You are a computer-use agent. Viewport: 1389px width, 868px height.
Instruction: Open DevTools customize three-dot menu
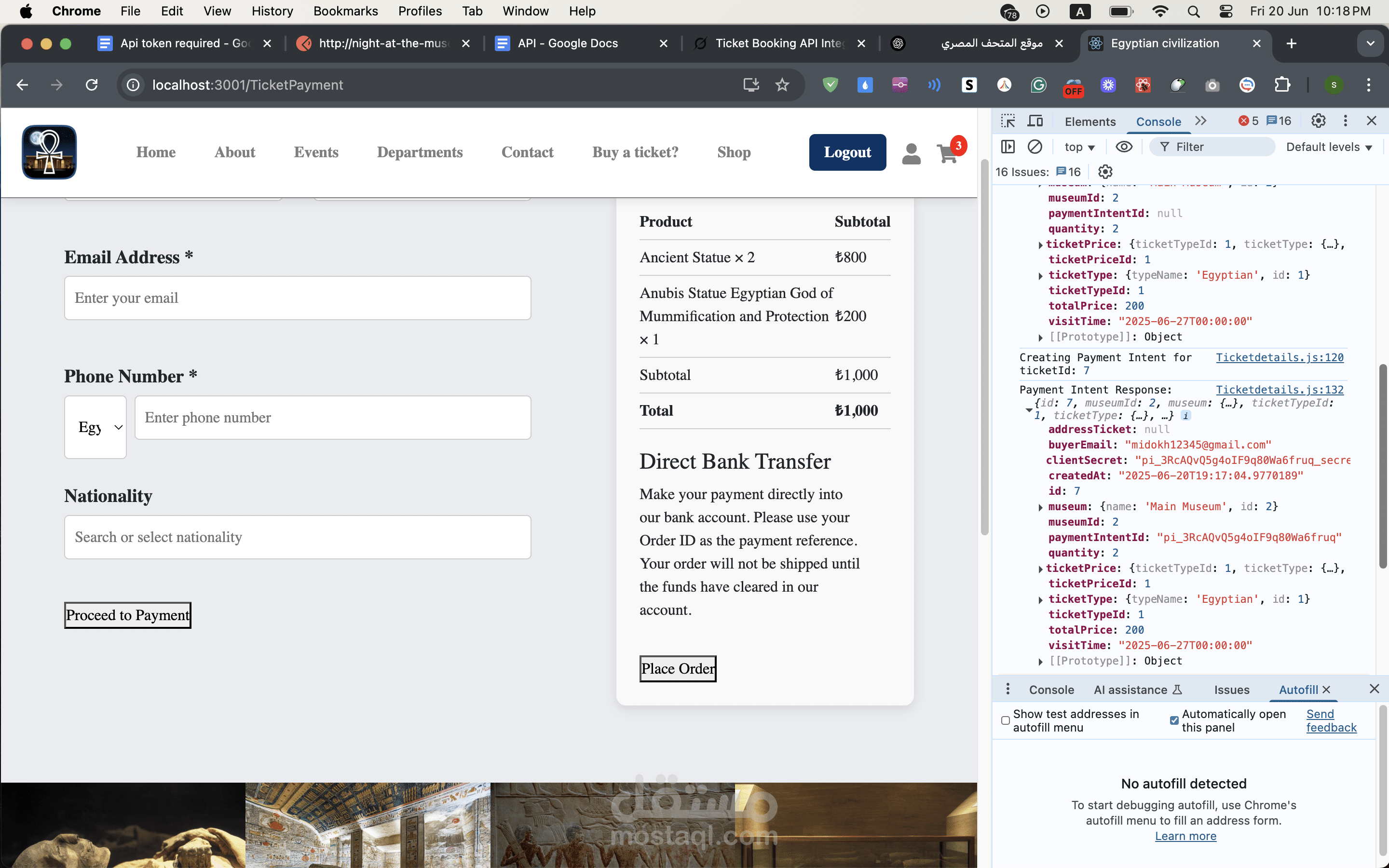[x=1346, y=121]
